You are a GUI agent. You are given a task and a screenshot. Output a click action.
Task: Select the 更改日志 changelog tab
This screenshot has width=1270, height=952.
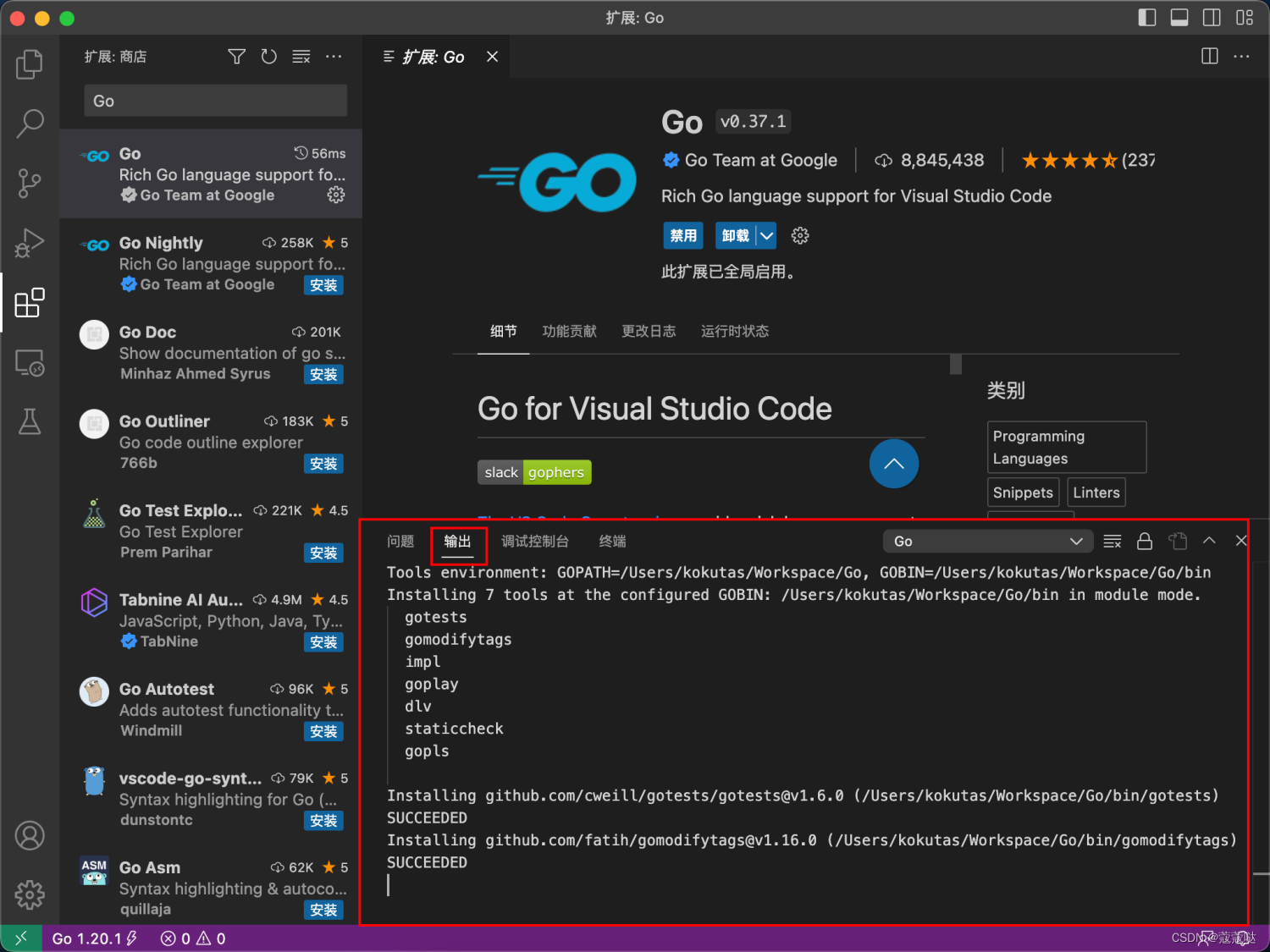click(649, 331)
